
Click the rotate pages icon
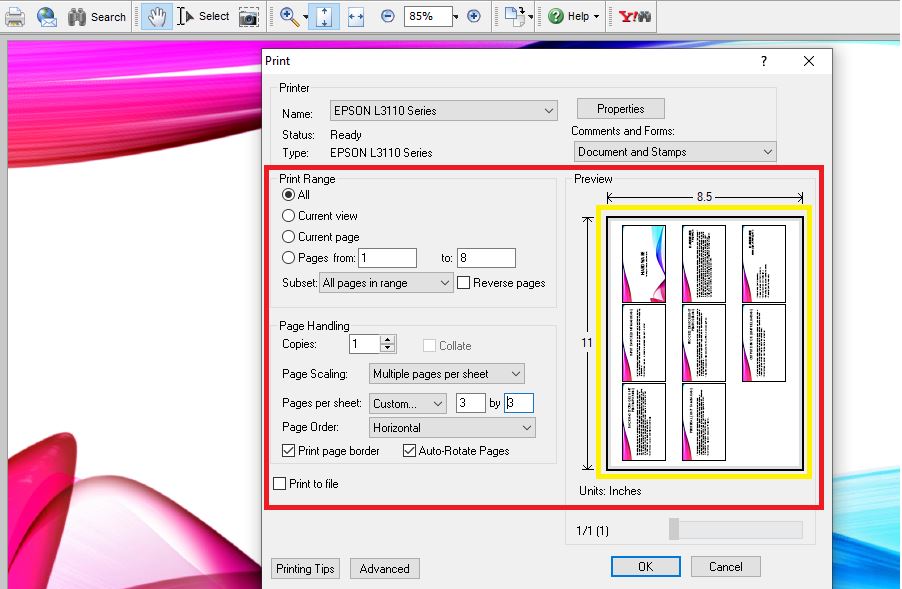(515, 17)
